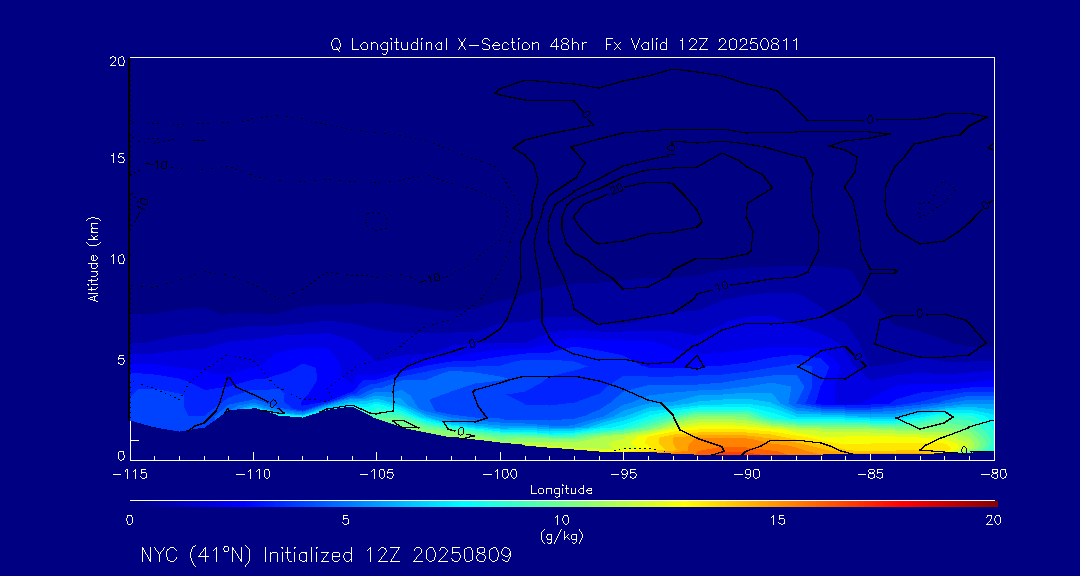Click altitude axis tick label "20"
This screenshot has width=1080, height=576.
[x=117, y=61]
